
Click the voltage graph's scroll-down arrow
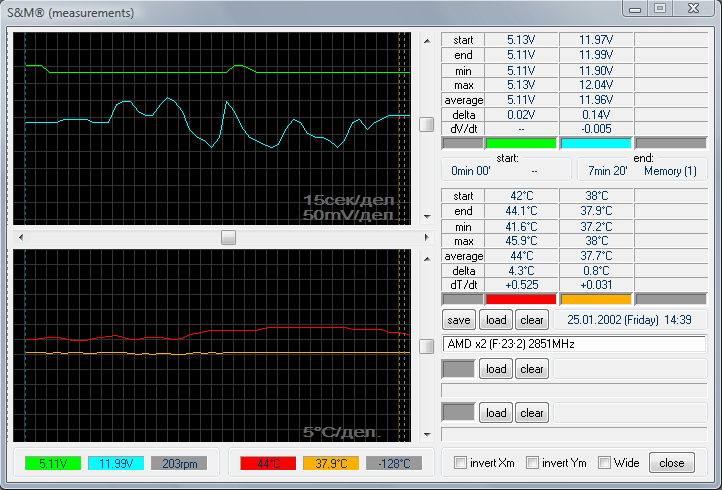(x=427, y=216)
